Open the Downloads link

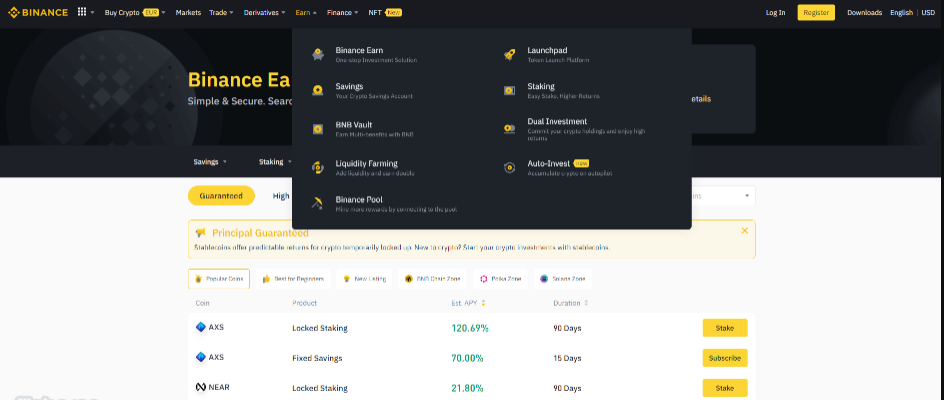[x=865, y=12]
